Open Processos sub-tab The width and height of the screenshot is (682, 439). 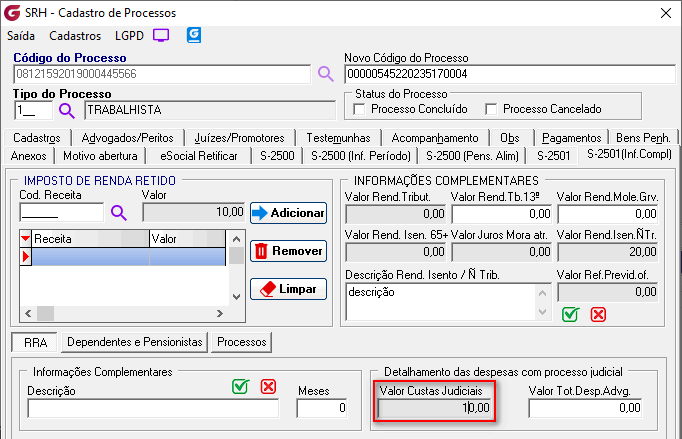click(241, 342)
